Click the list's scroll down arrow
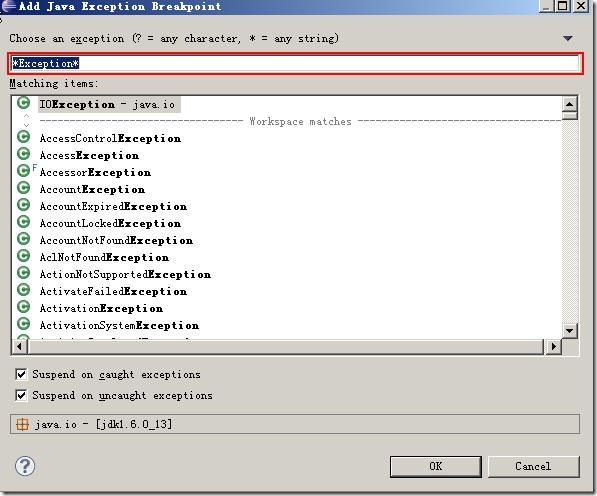Viewport: 597px width, 496px height. tap(570, 330)
